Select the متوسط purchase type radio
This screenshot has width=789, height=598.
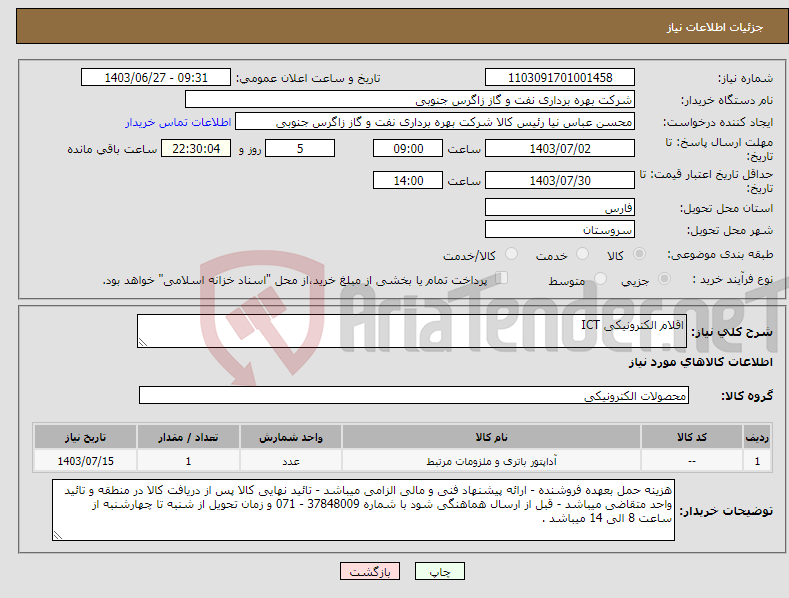(600, 278)
